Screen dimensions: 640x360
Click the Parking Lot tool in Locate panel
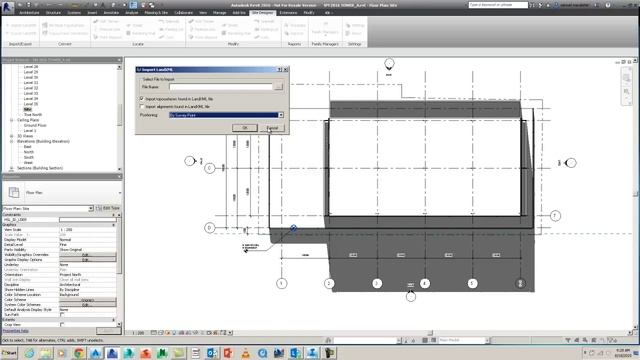(x=171, y=29)
